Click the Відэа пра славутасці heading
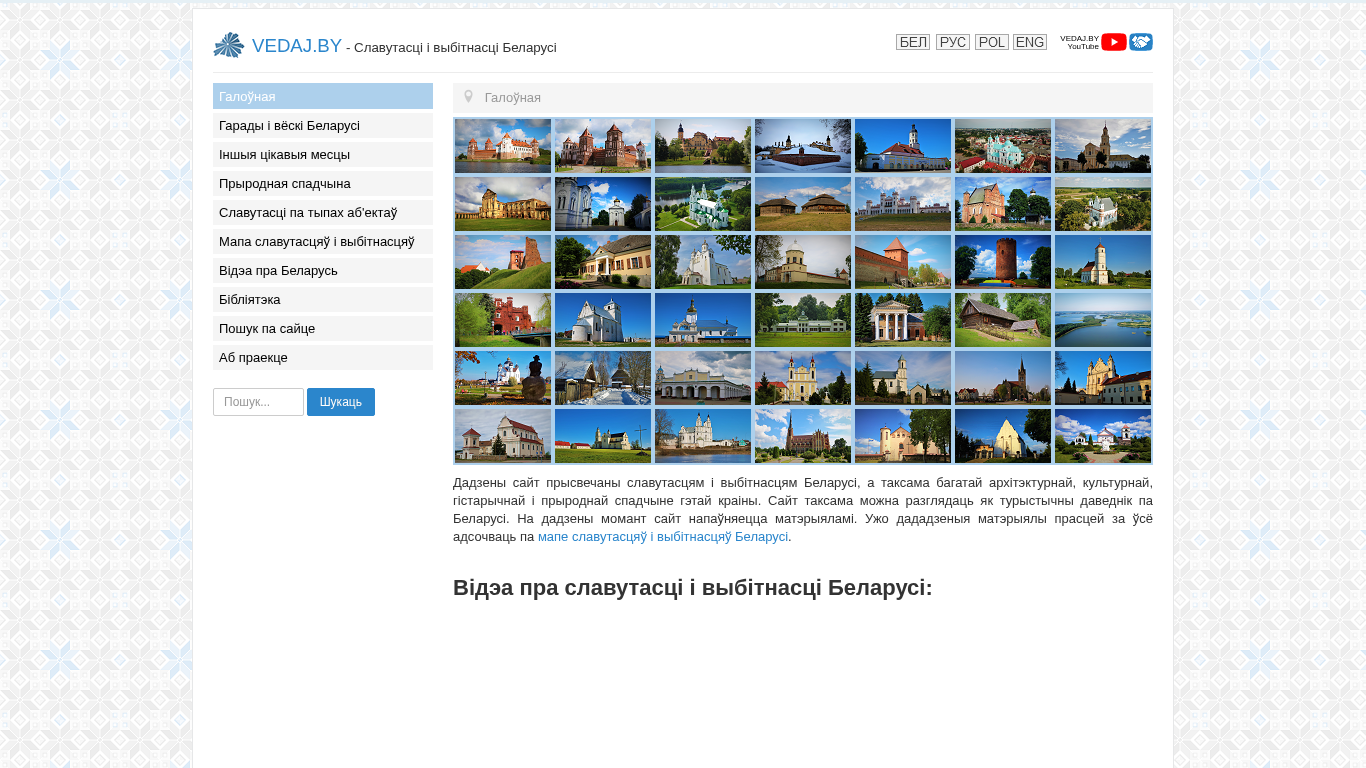Image resolution: width=1366 pixels, height=768 pixels. (693, 588)
